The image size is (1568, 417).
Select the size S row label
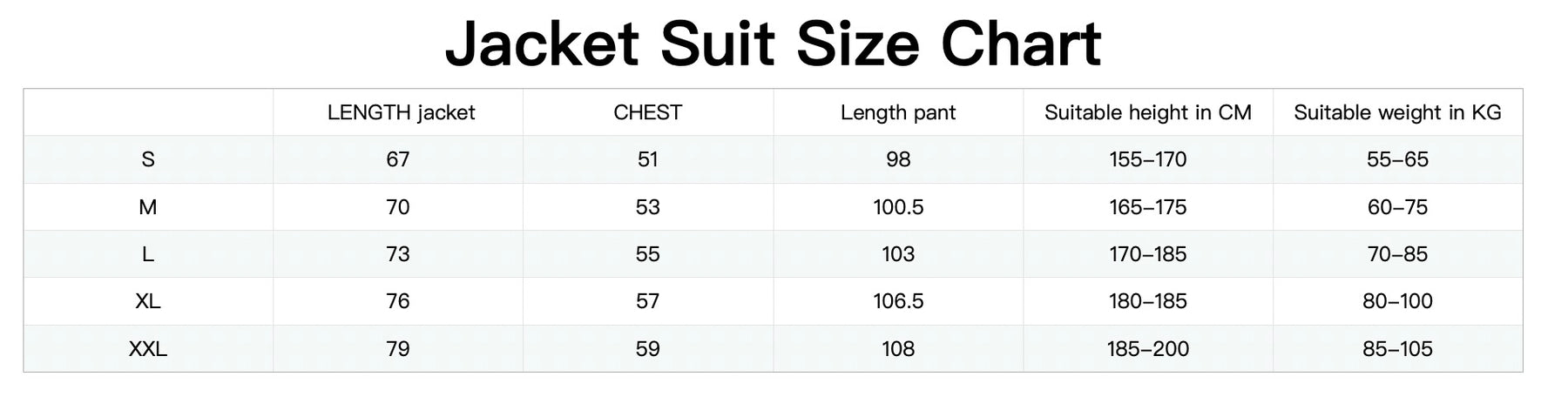(148, 159)
